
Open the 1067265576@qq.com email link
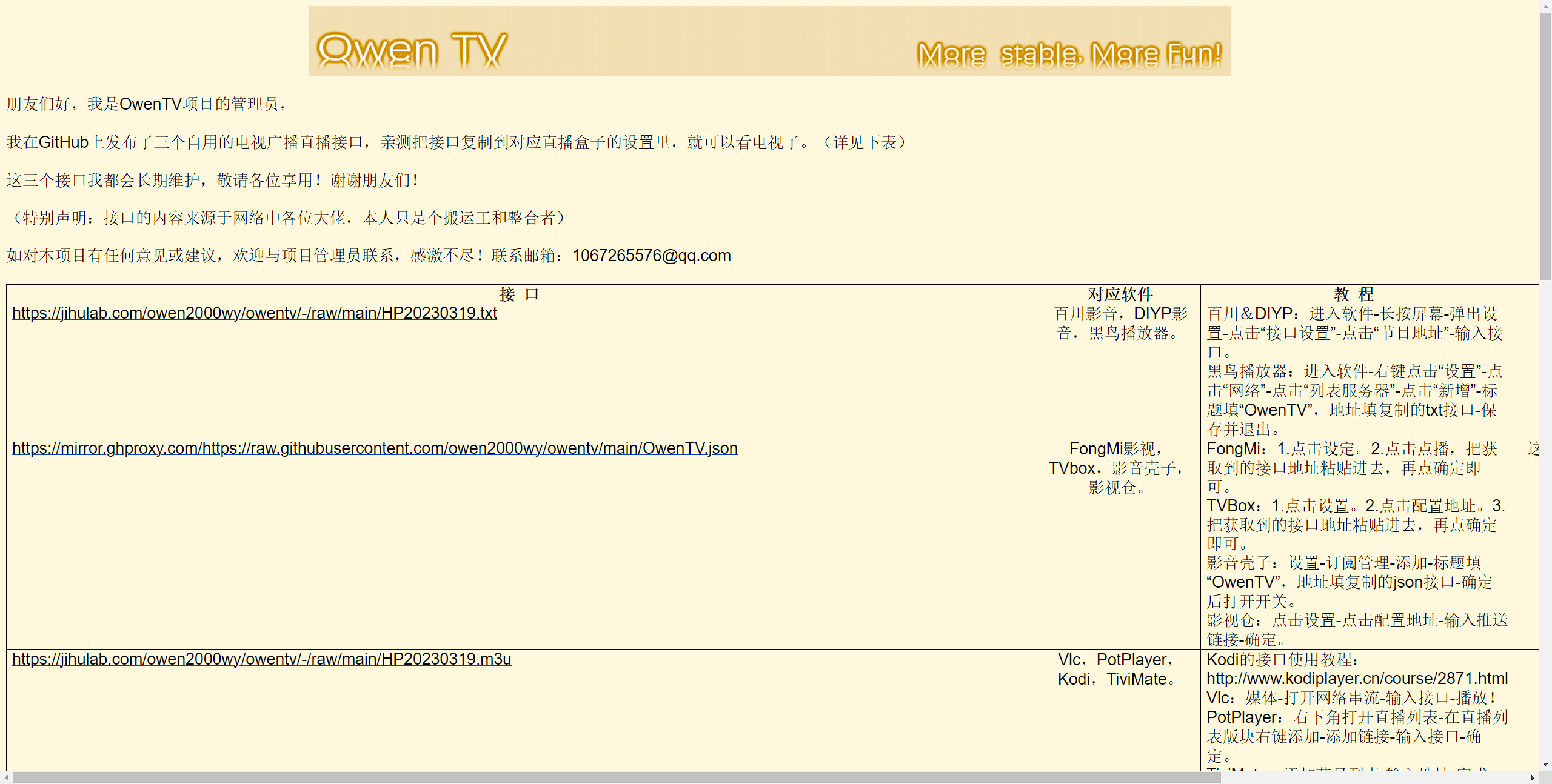(x=651, y=256)
